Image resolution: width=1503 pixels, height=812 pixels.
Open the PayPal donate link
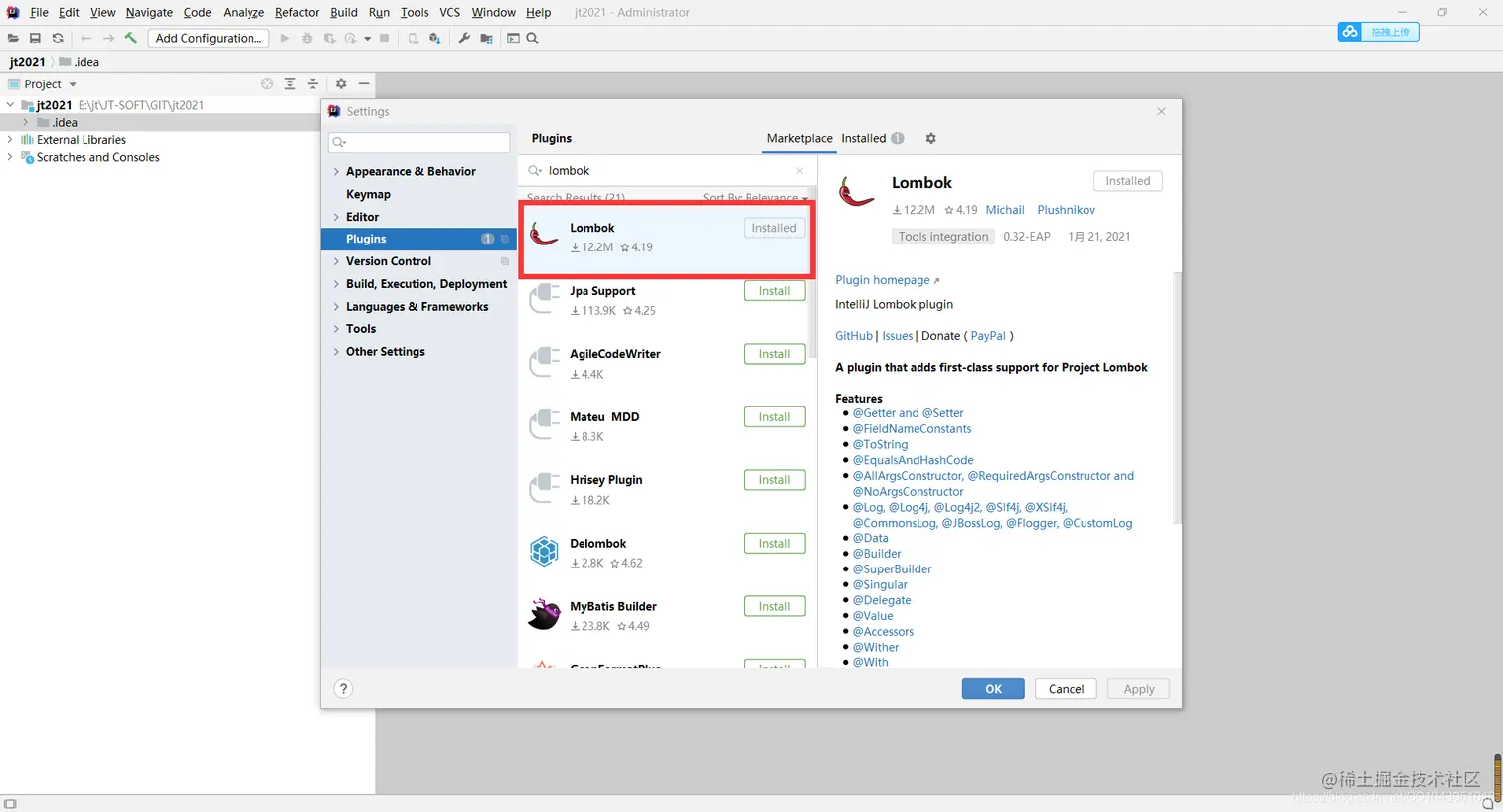coord(988,336)
